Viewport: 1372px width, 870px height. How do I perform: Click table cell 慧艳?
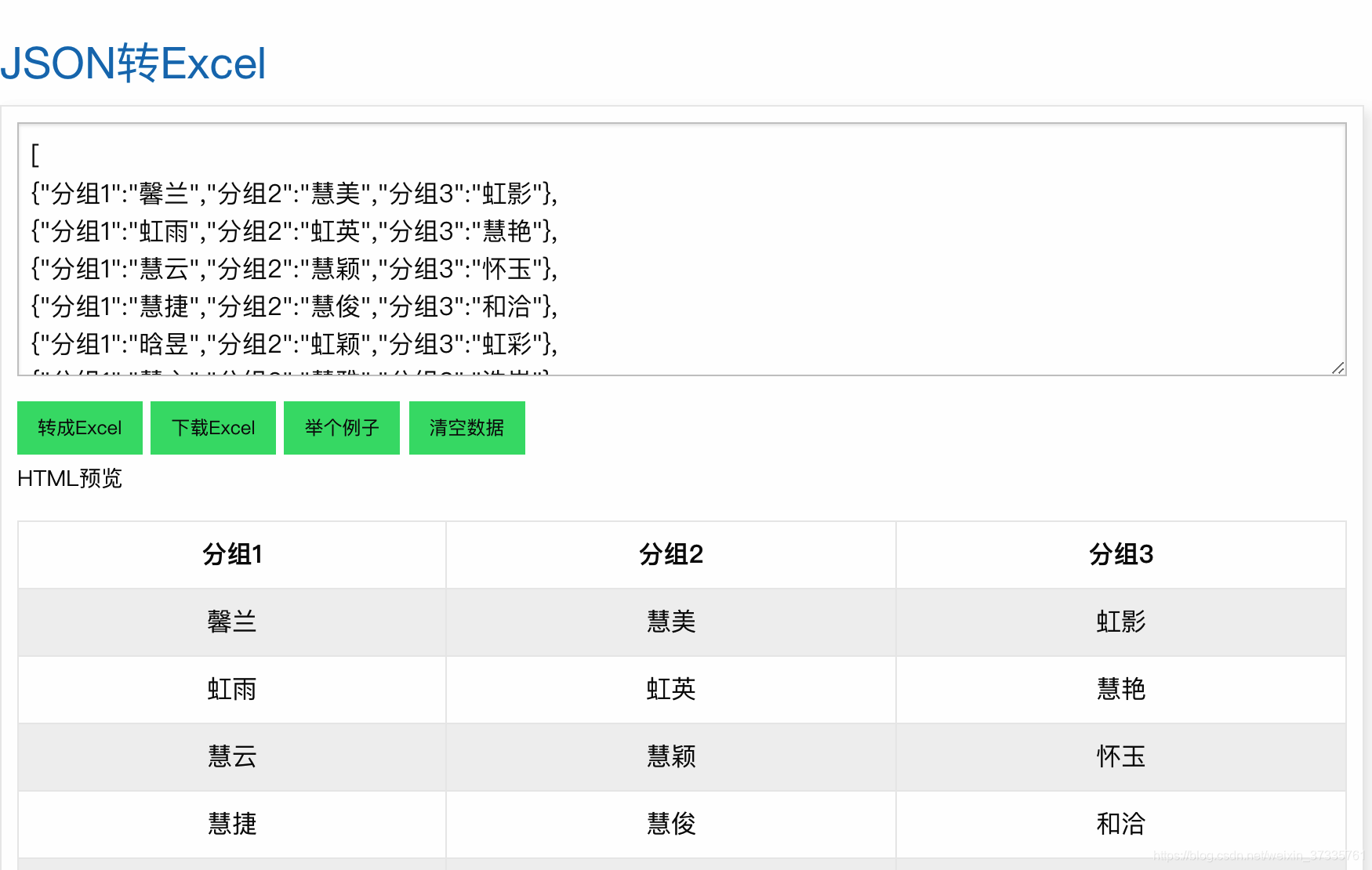pyautogui.click(x=1121, y=690)
